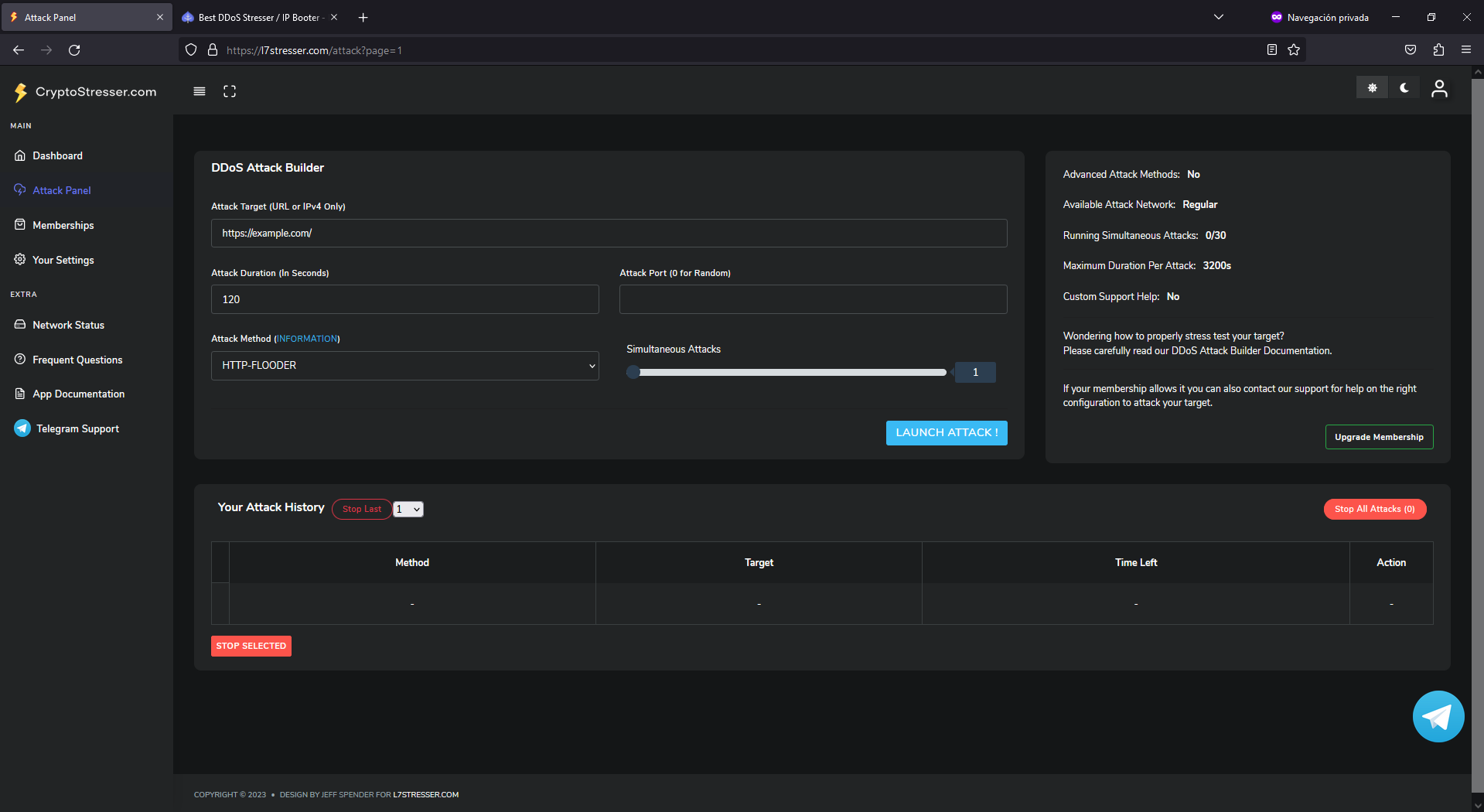Open the gear settings icon in header
The height and width of the screenshot is (812, 1484).
pos(1372,88)
